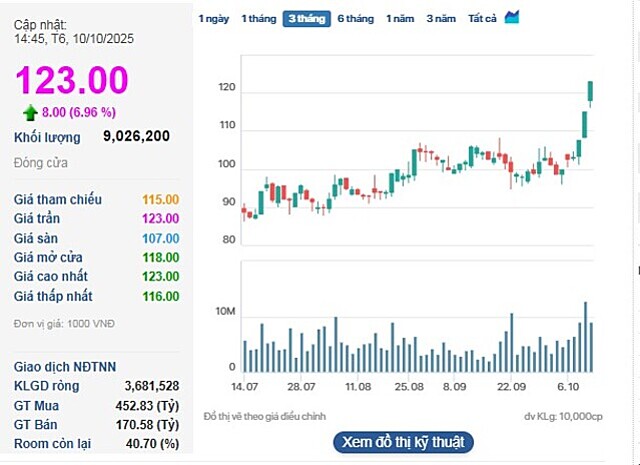Click the Khối lượng value 9,026,200
640x465 pixels.
pyautogui.click(x=136, y=136)
